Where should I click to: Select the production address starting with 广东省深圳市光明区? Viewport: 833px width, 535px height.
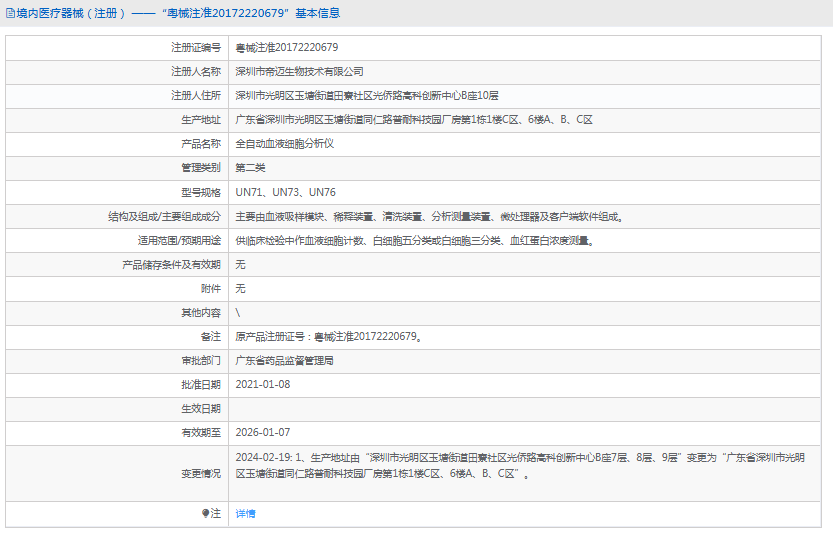coord(414,120)
